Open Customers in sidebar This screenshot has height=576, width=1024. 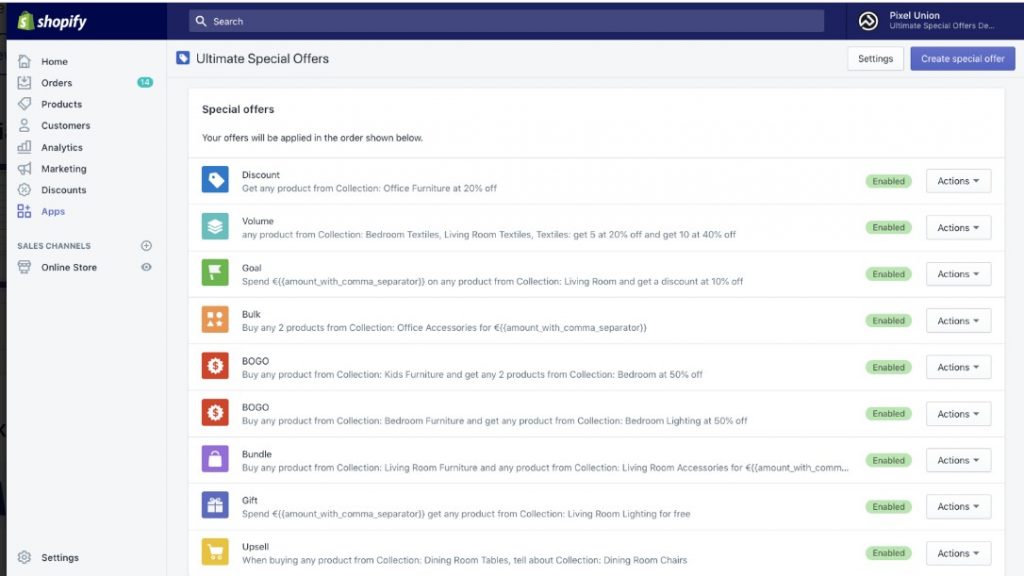click(65, 125)
